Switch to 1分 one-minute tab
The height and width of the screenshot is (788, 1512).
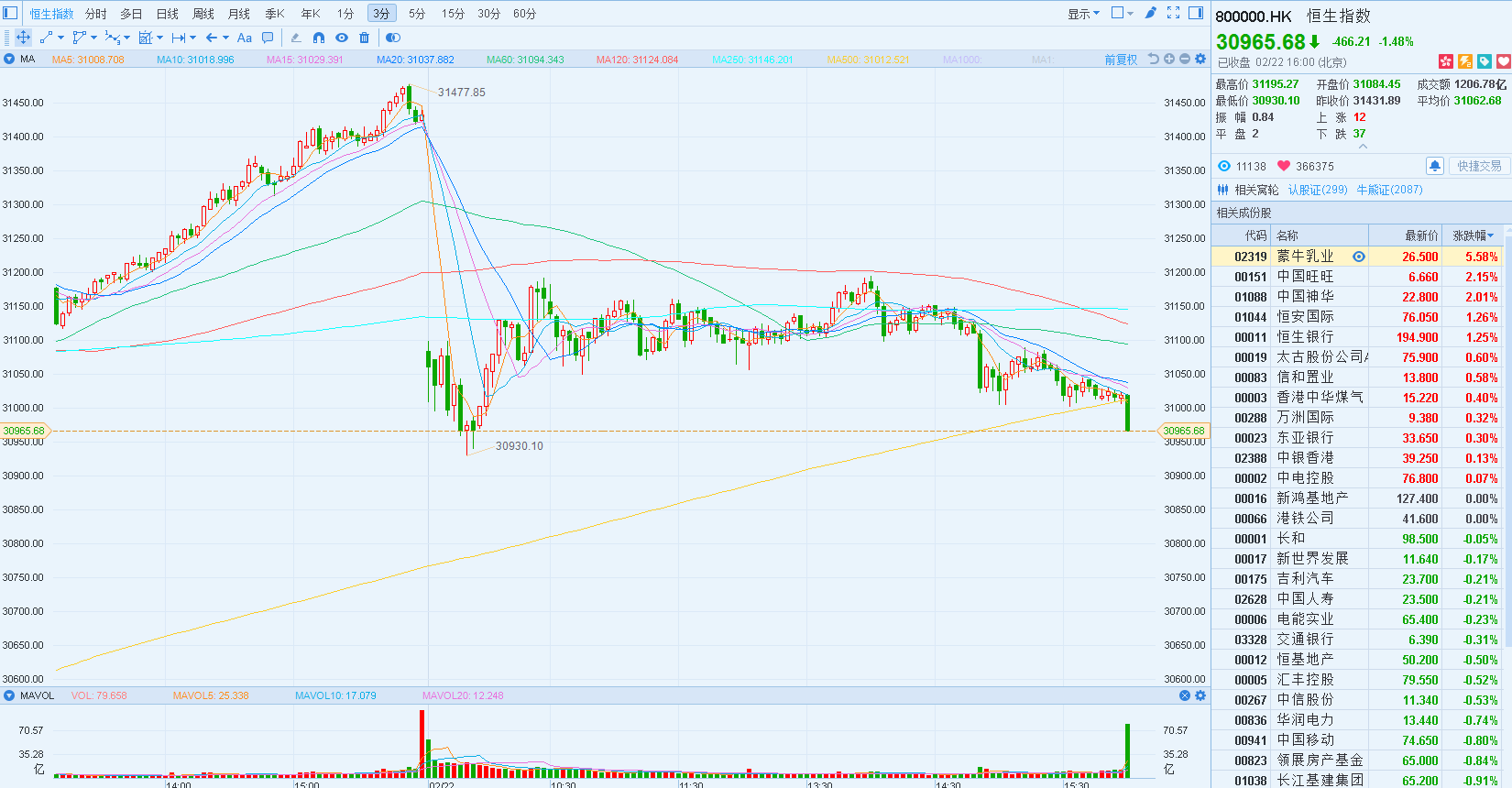pyautogui.click(x=345, y=14)
